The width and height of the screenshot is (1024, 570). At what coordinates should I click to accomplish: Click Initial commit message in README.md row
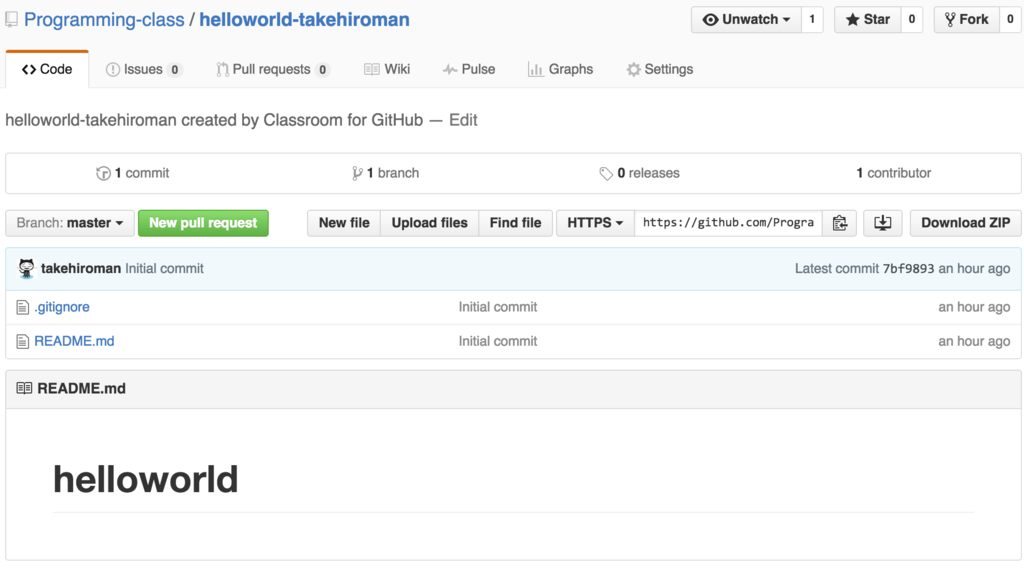pyautogui.click(x=498, y=341)
